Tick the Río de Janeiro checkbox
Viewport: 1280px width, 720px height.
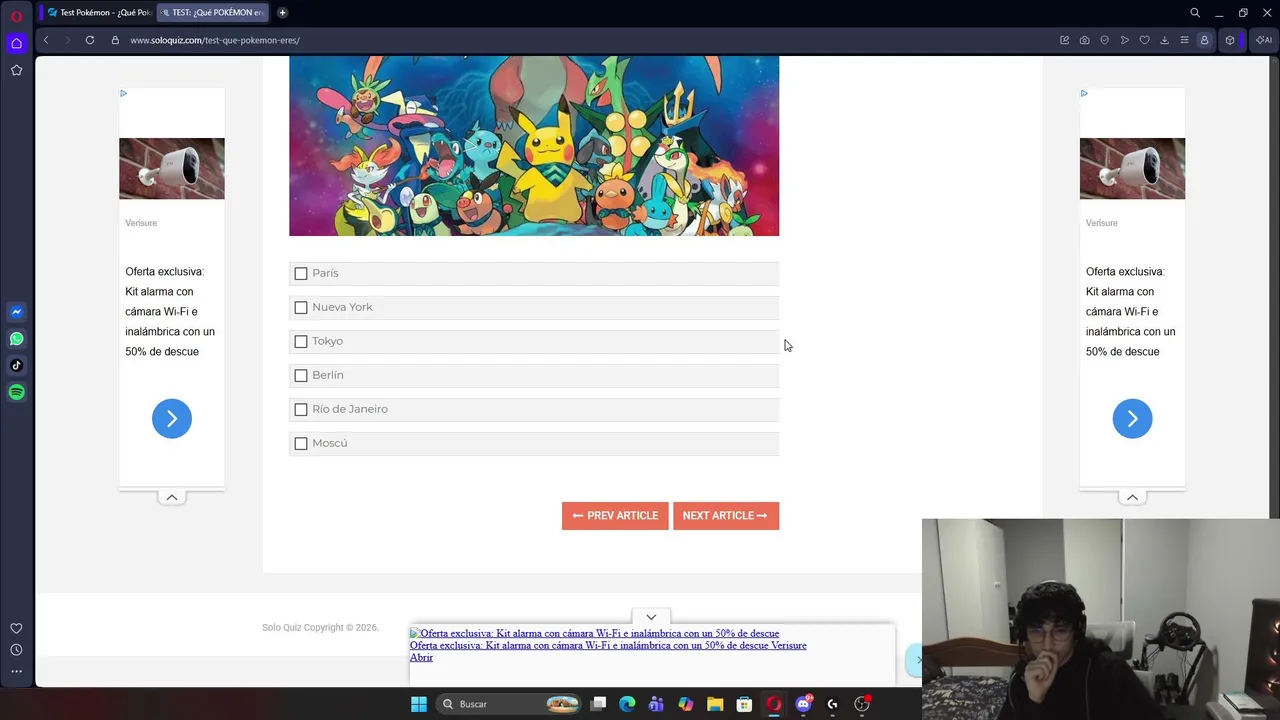pyautogui.click(x=301, y=409)
